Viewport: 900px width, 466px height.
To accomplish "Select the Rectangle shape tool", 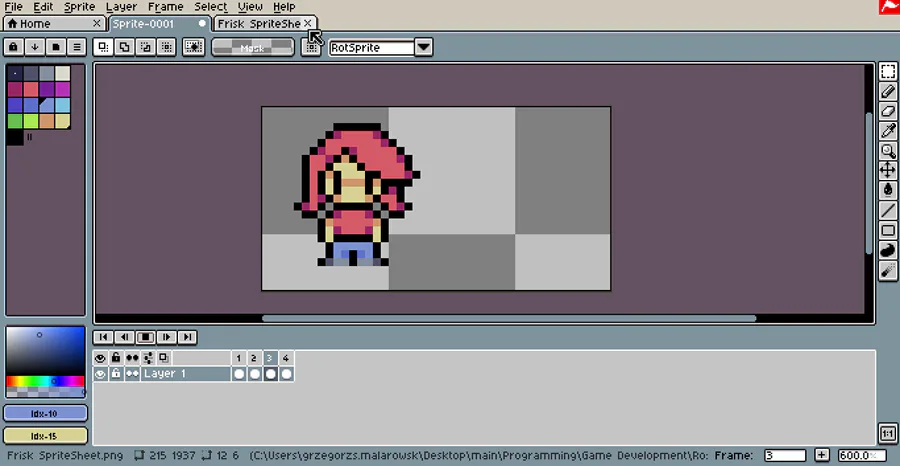I will point(888,230).
